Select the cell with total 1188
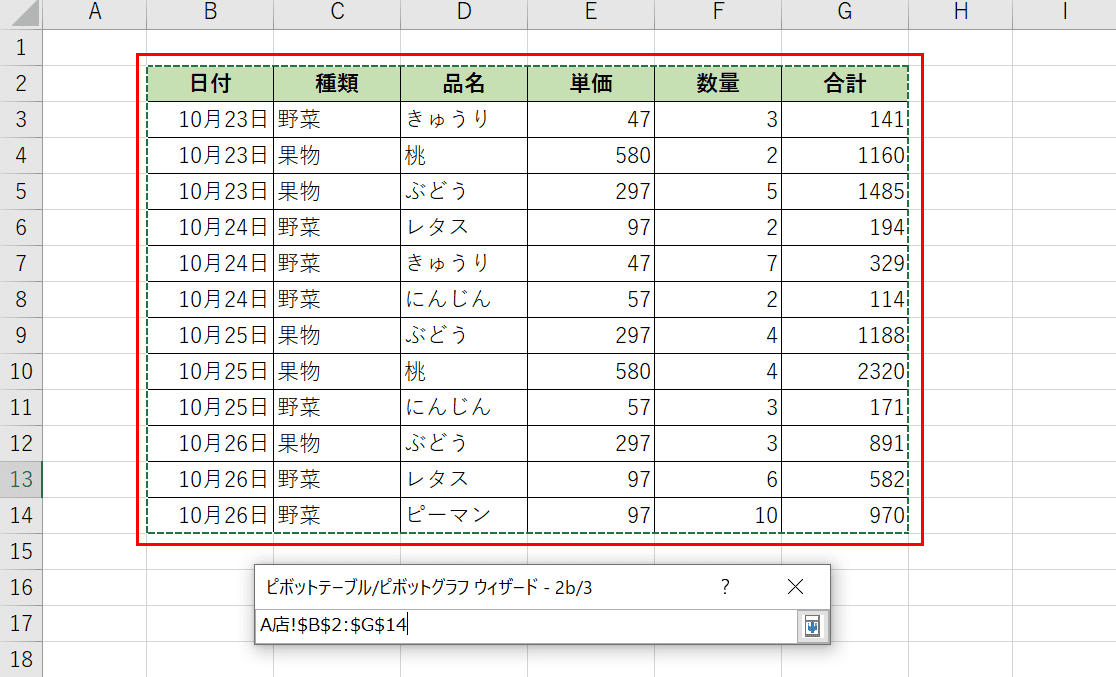Screen dimensions: 1116x677 click(x=845, y=335)
